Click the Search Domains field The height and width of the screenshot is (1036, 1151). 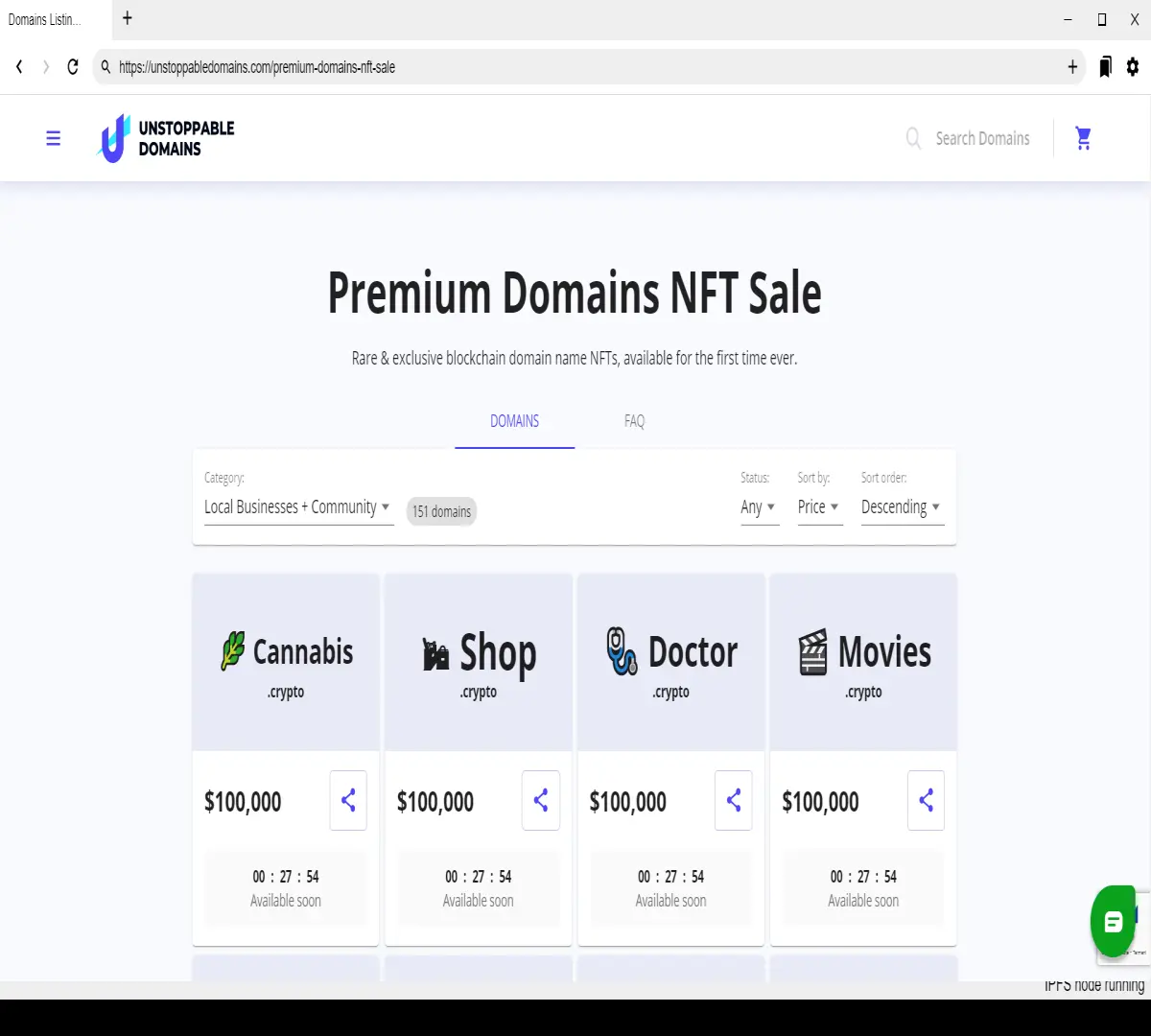coord(983,138)
